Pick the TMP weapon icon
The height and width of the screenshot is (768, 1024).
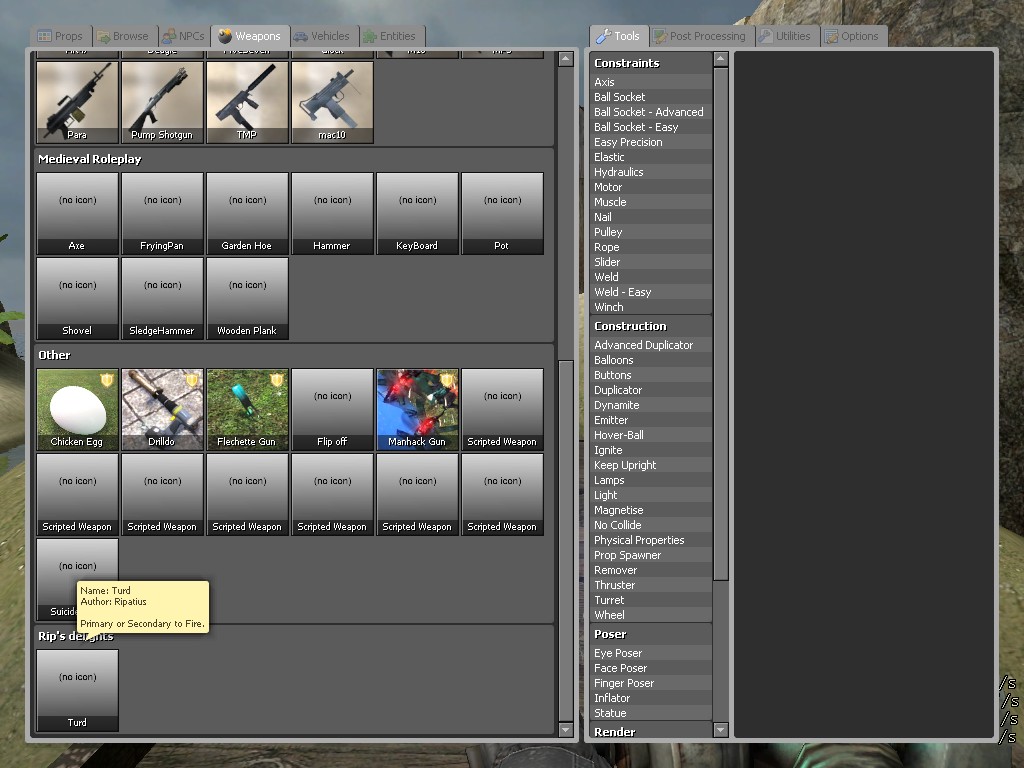pyautogui.click(x=247, y=102)
